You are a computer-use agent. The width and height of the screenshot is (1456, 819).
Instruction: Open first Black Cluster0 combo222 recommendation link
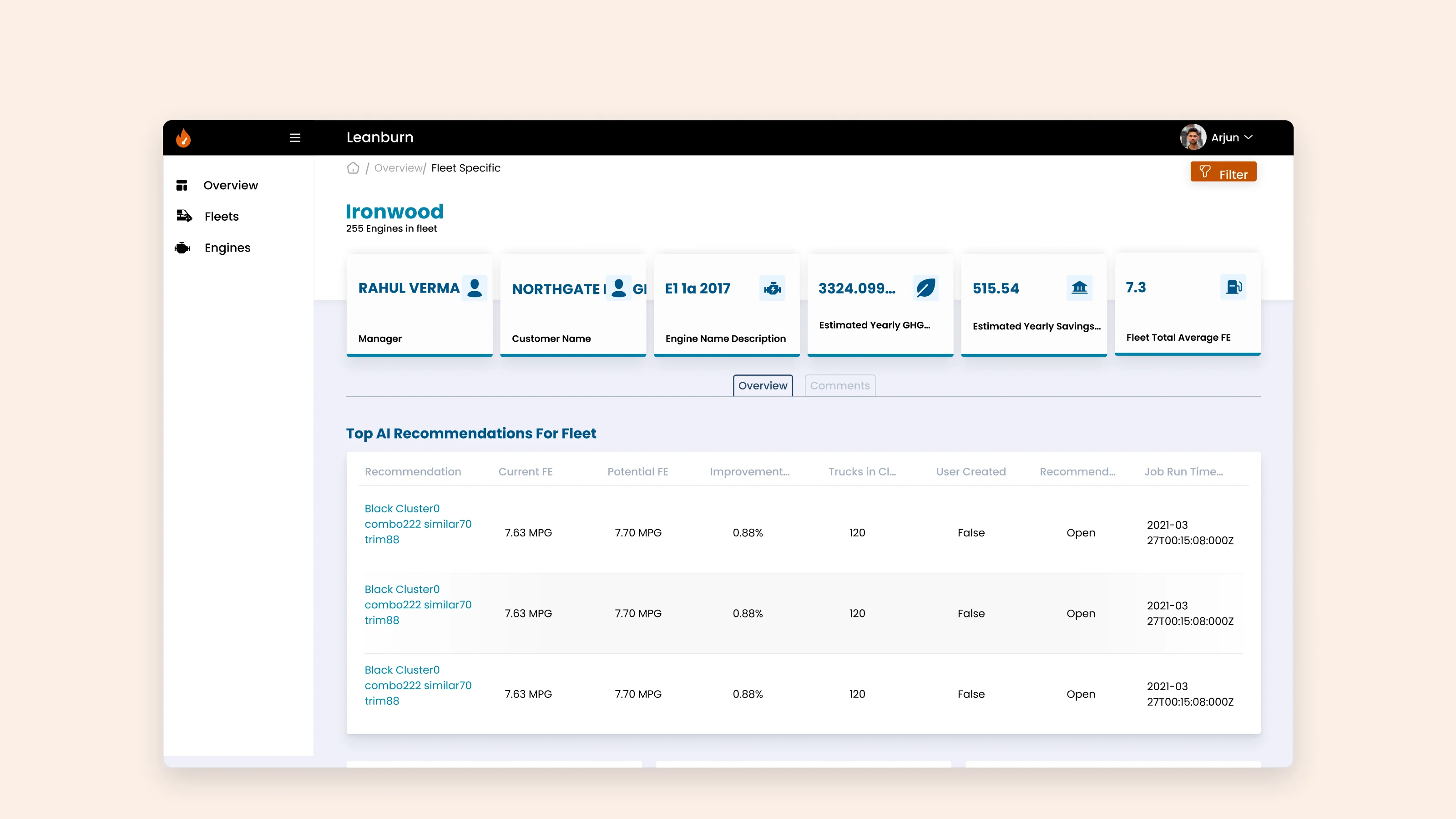[x=418, y=524]
